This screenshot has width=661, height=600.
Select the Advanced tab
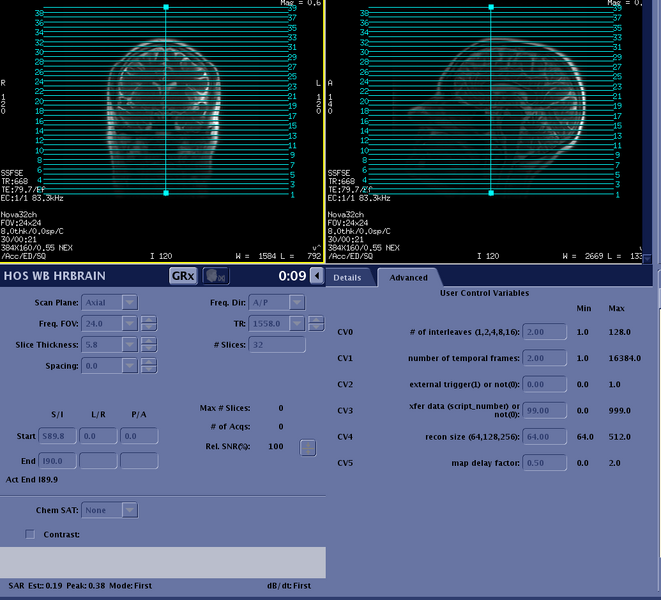coord(408,278)
